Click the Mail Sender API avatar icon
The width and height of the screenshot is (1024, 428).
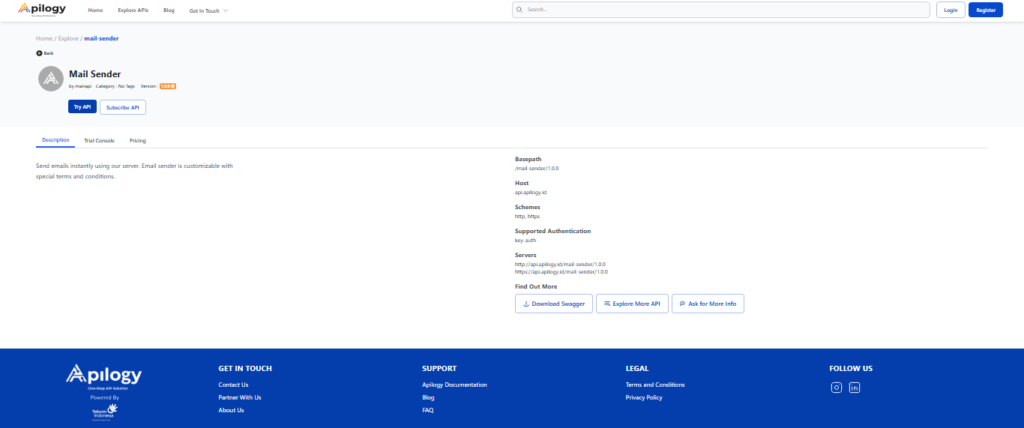click(50, 79)
